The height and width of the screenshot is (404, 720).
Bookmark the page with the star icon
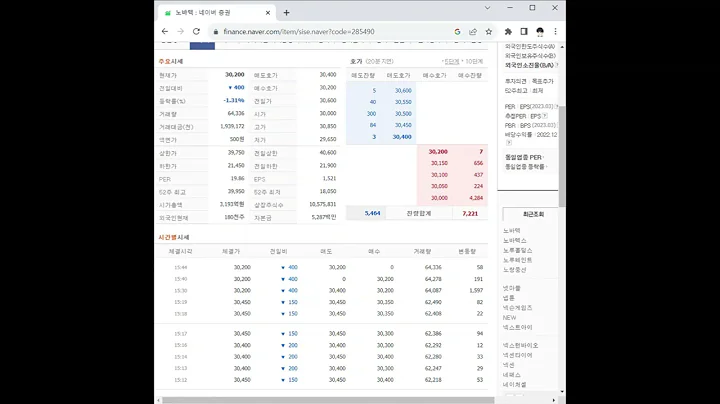(x=489, y=32)
